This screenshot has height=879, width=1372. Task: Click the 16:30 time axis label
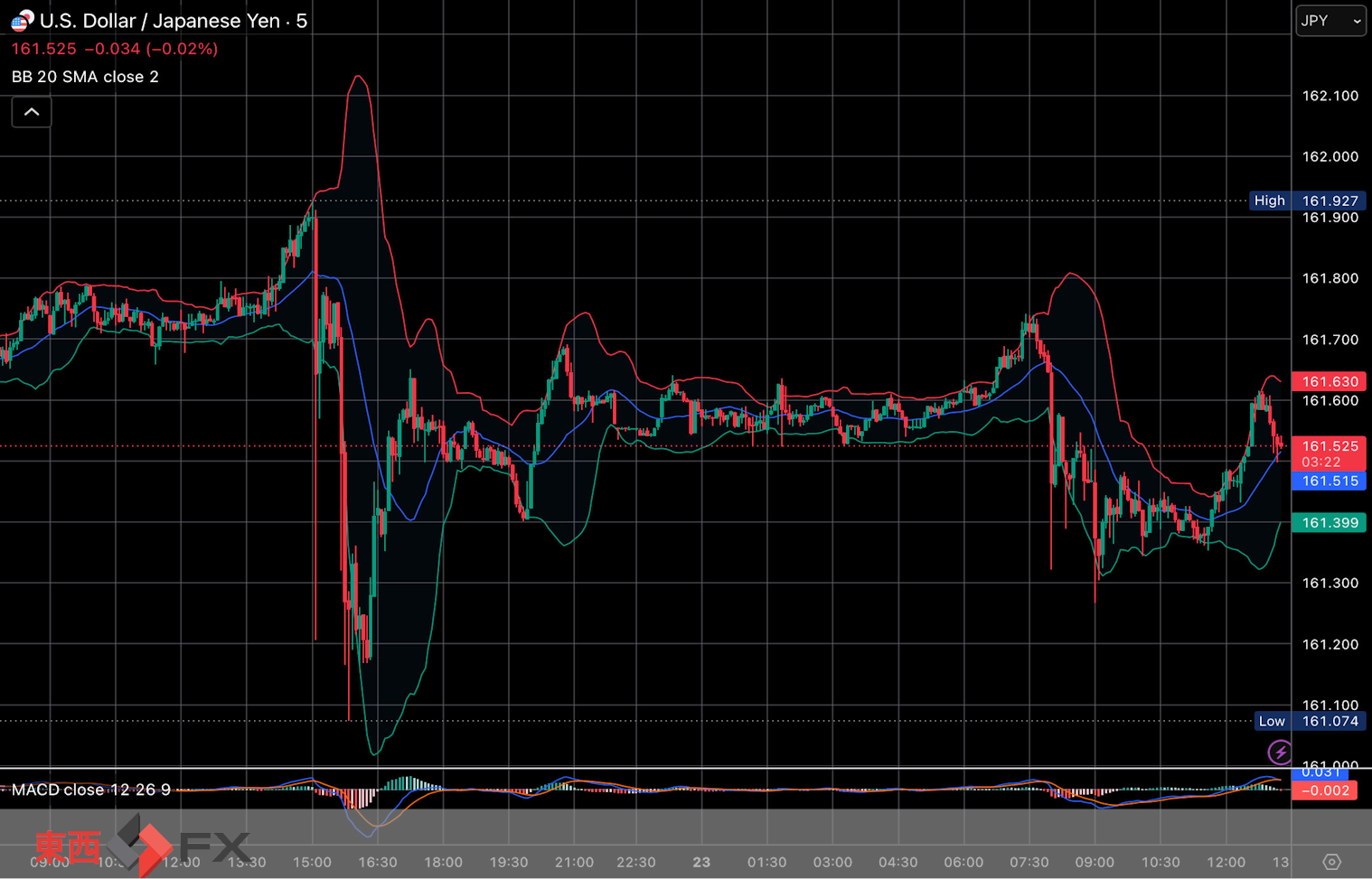(x=377, y=862)
